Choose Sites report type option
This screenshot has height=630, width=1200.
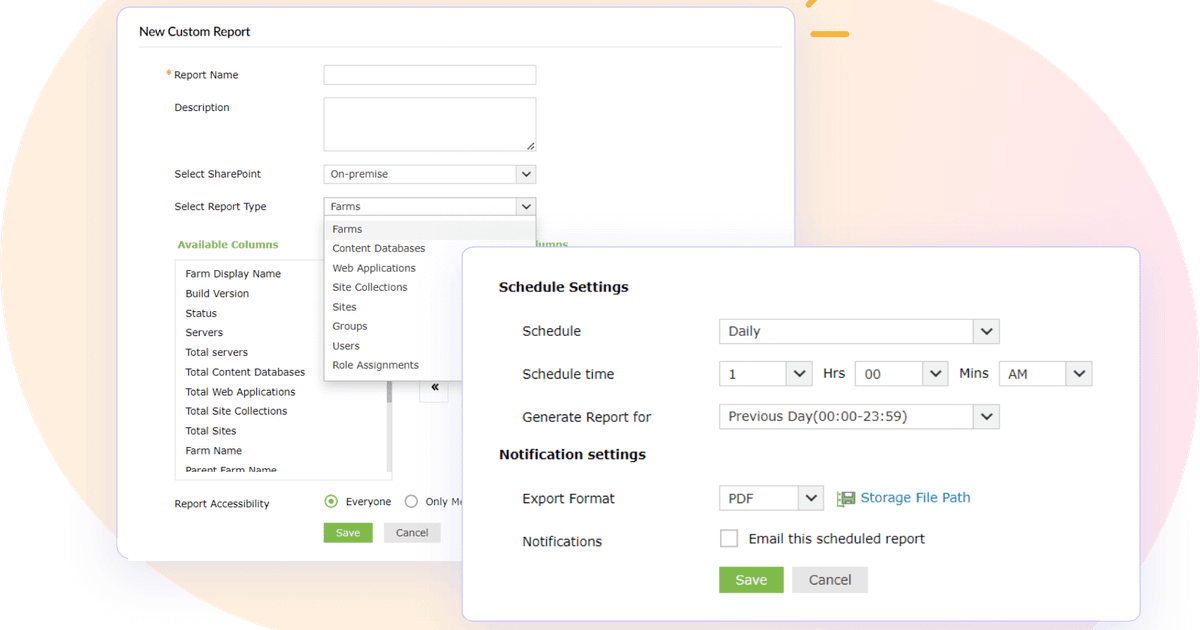tap(345, 307)
